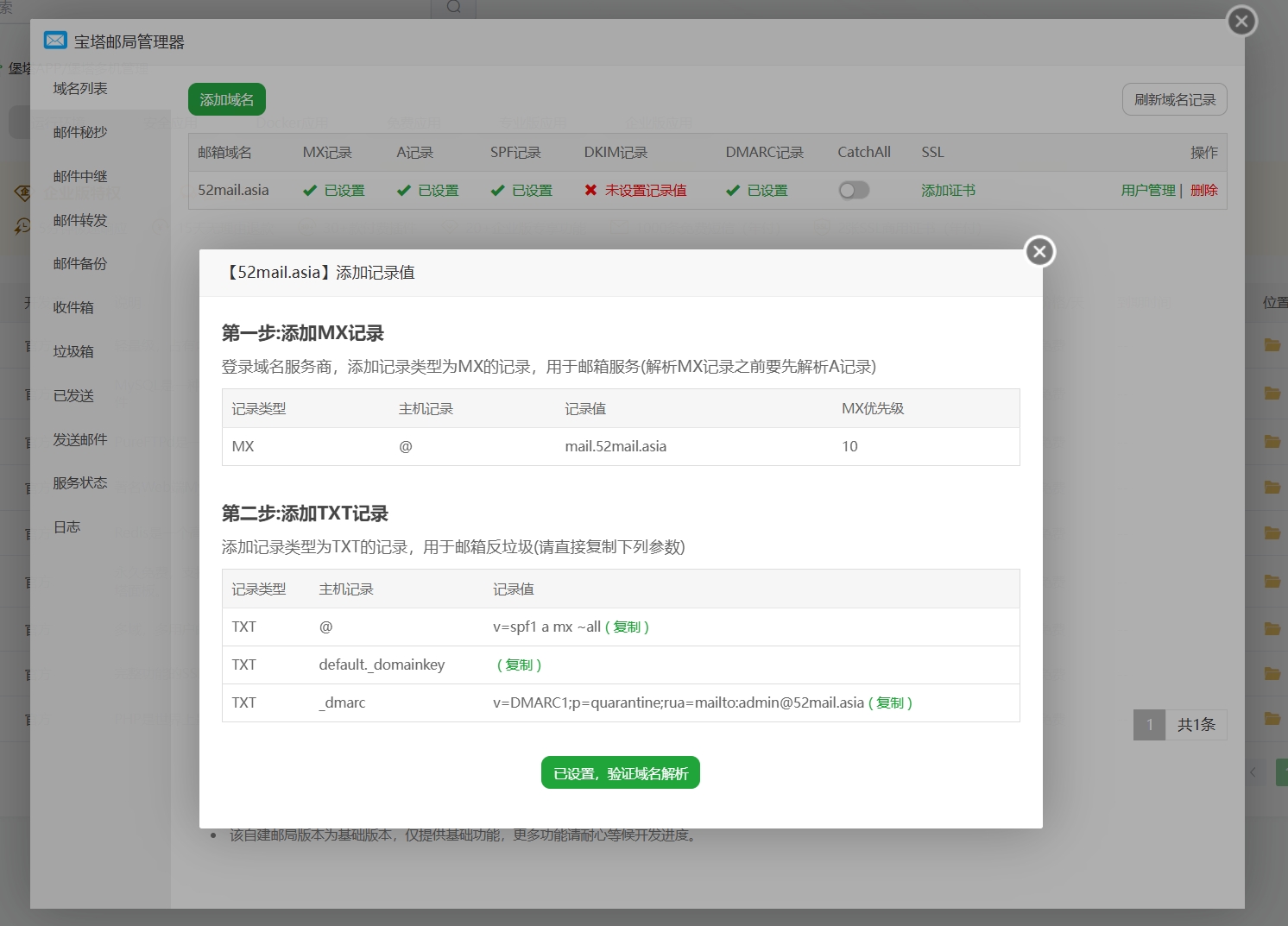This screenshot has width=1288, height=926.
Task: Switch to 垃圾箱 in the sidebar
Action: (x=79, y=351)
